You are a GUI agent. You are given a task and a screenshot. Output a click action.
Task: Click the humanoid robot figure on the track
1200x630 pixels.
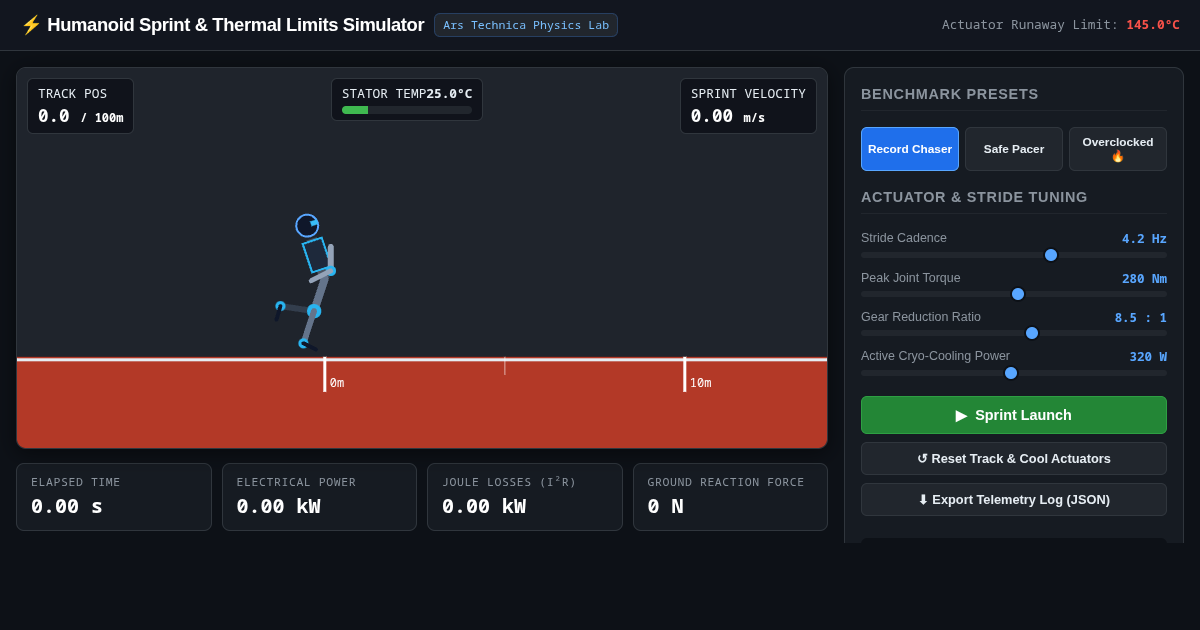tap(308, 282)
